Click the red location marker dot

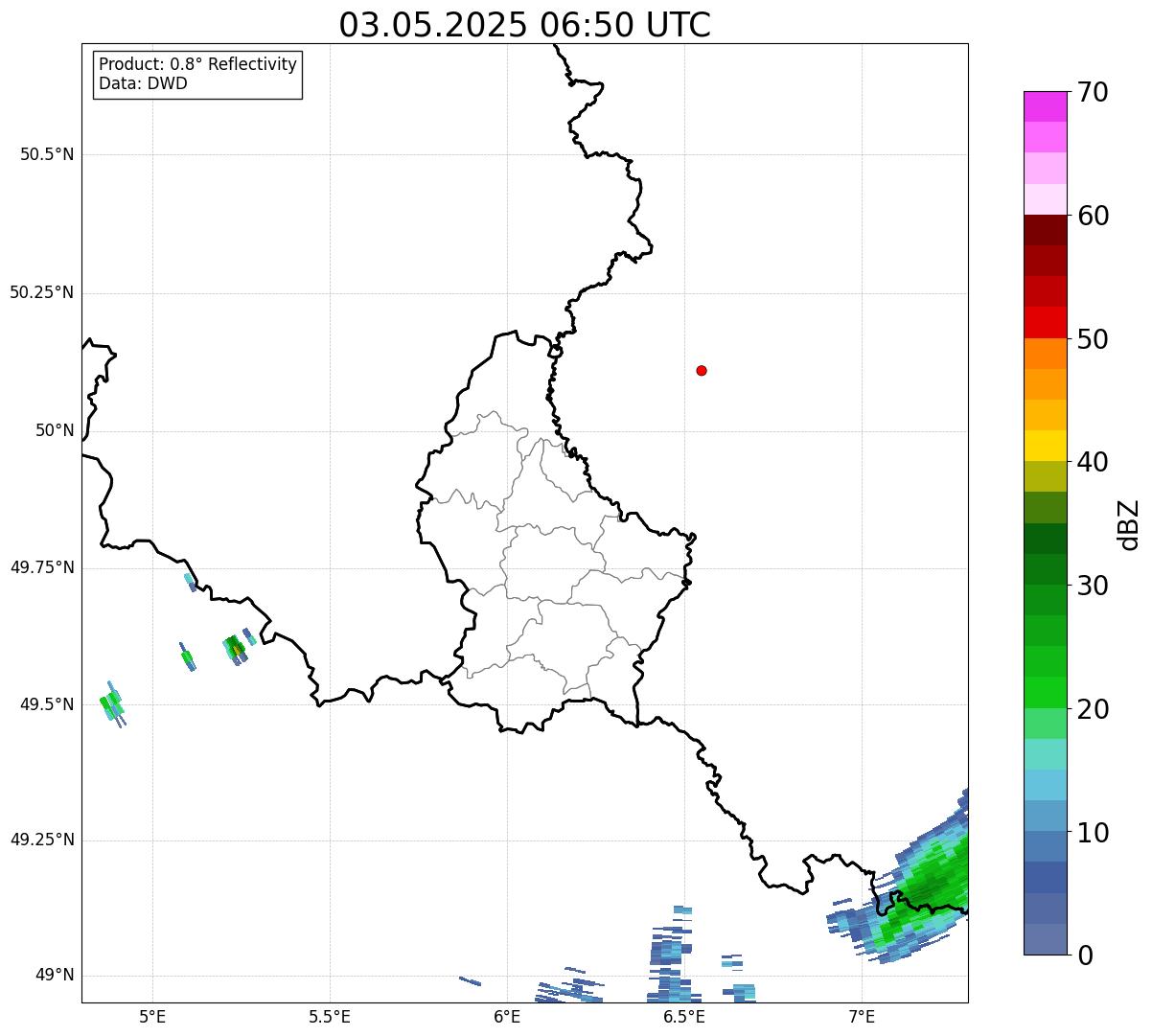pyautogui.click(x=702, y=370)
